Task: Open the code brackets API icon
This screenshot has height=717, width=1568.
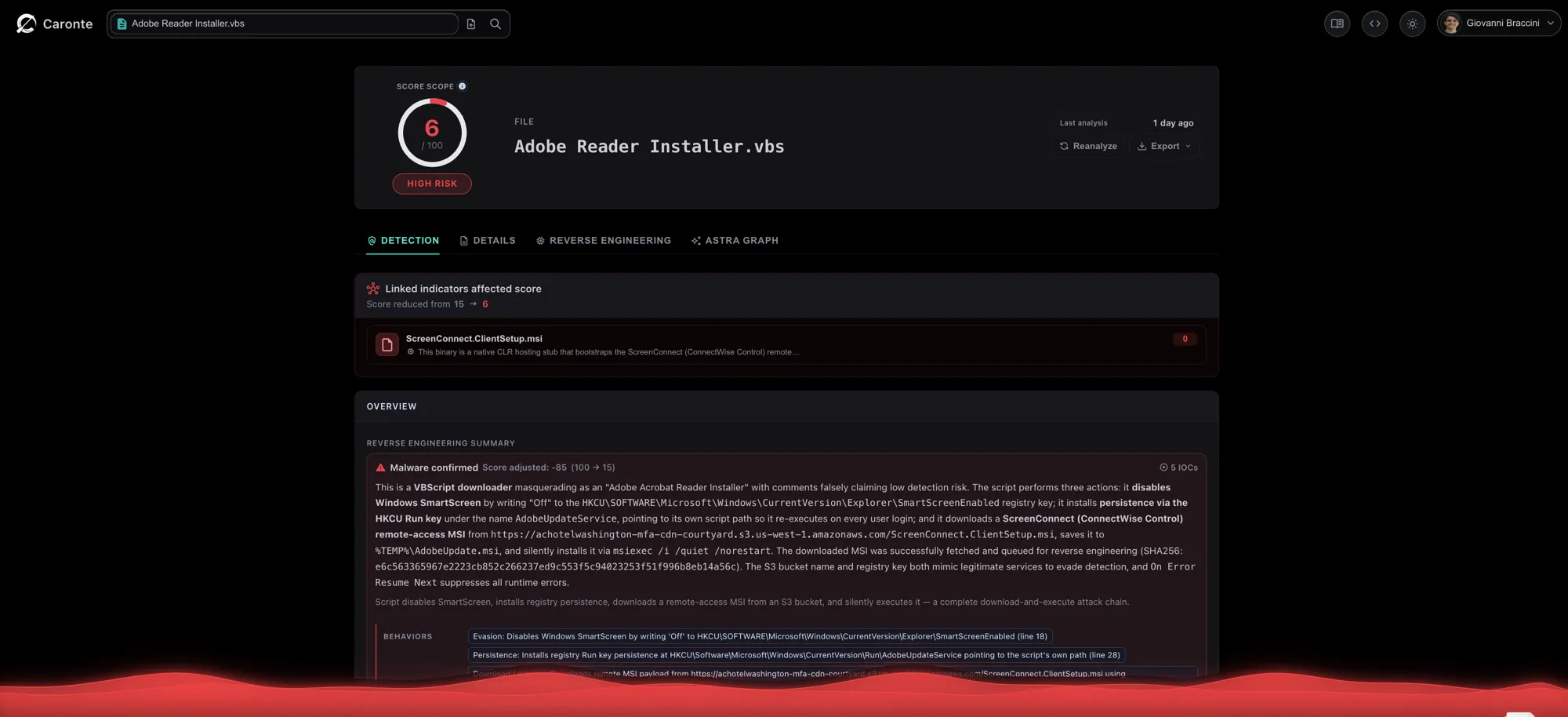Action: click(1374, 24)
